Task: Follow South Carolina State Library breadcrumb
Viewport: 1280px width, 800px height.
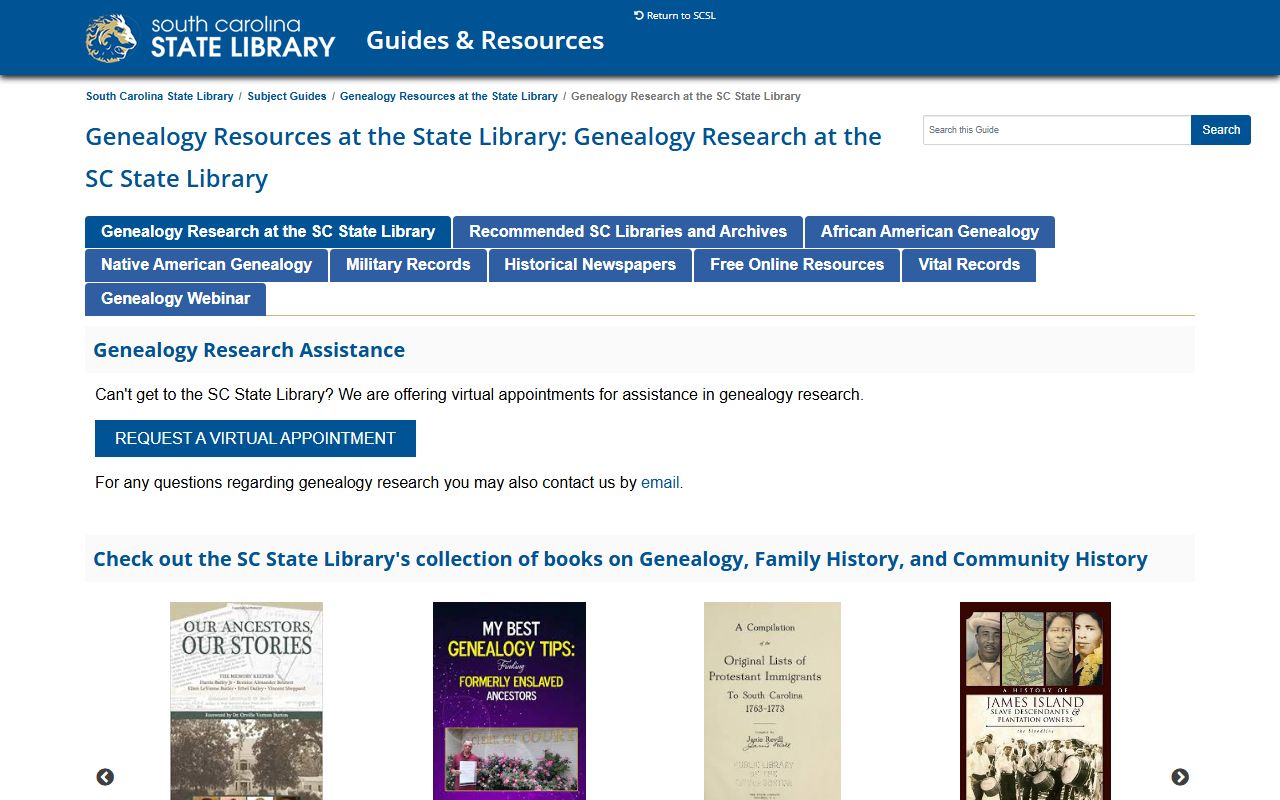Action: click(x=160, y=96)
